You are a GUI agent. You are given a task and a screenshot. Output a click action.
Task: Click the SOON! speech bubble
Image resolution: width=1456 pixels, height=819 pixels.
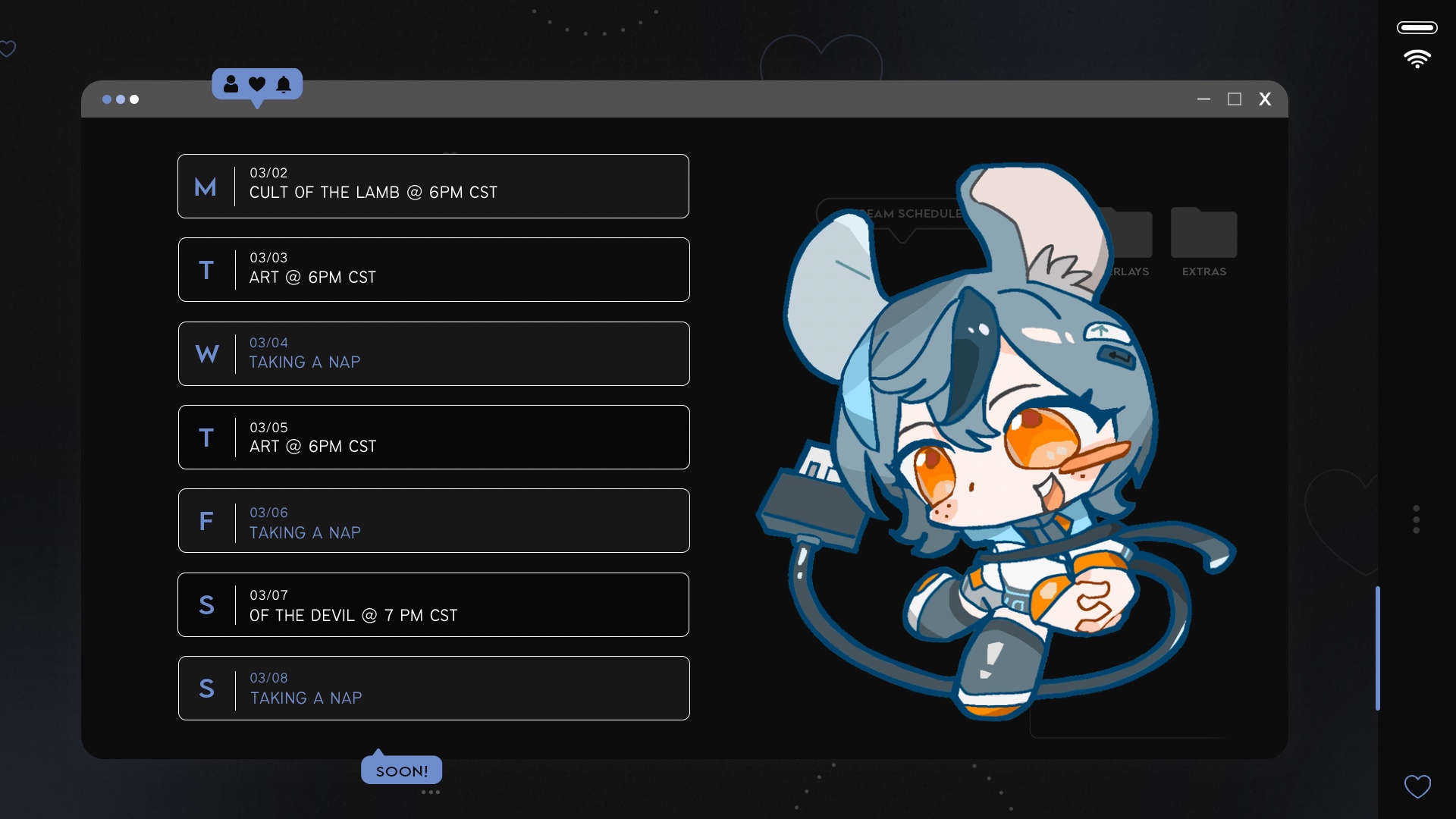[402, 769]
